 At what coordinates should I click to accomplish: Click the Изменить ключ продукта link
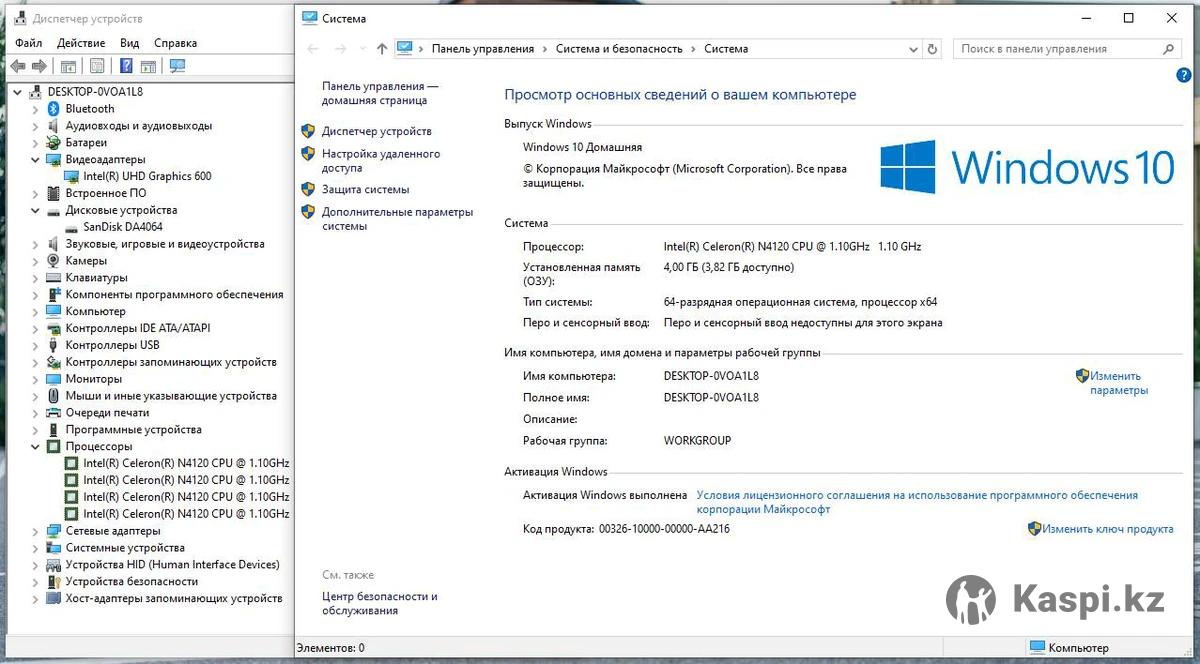pyautogui.click(x=1107, y=529)
